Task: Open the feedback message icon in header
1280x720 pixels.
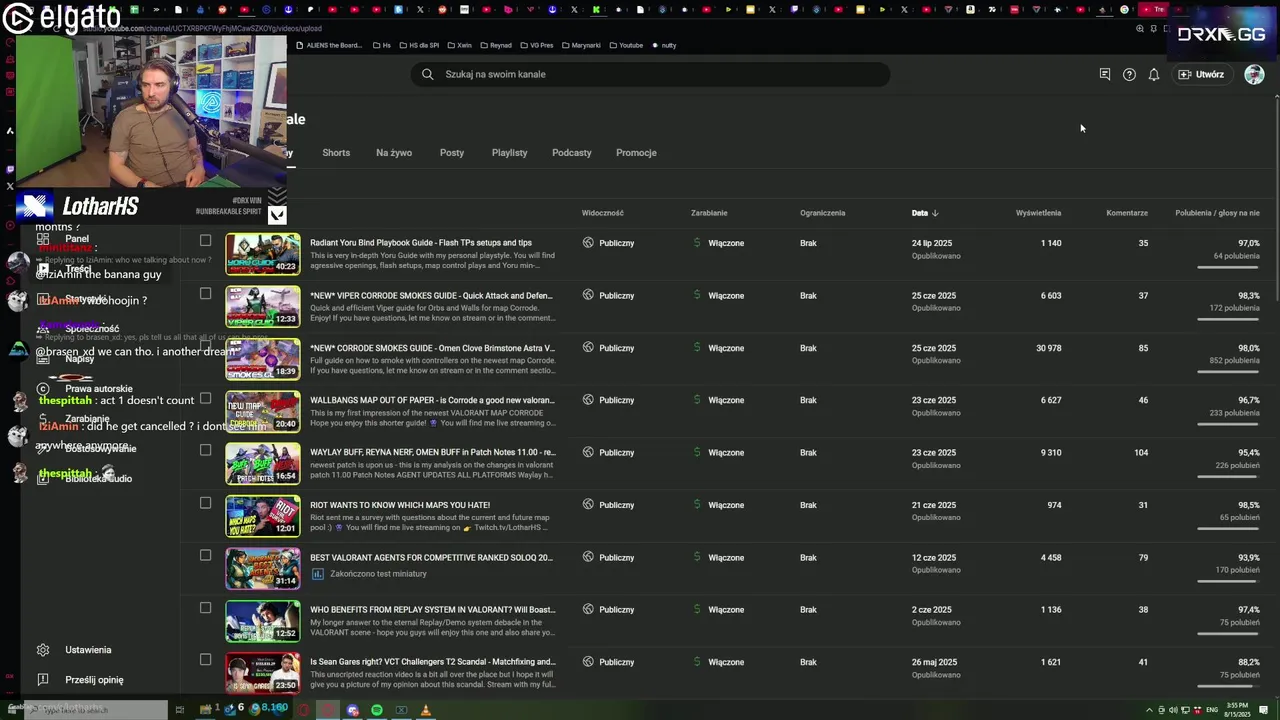Action: [1105, 74]
